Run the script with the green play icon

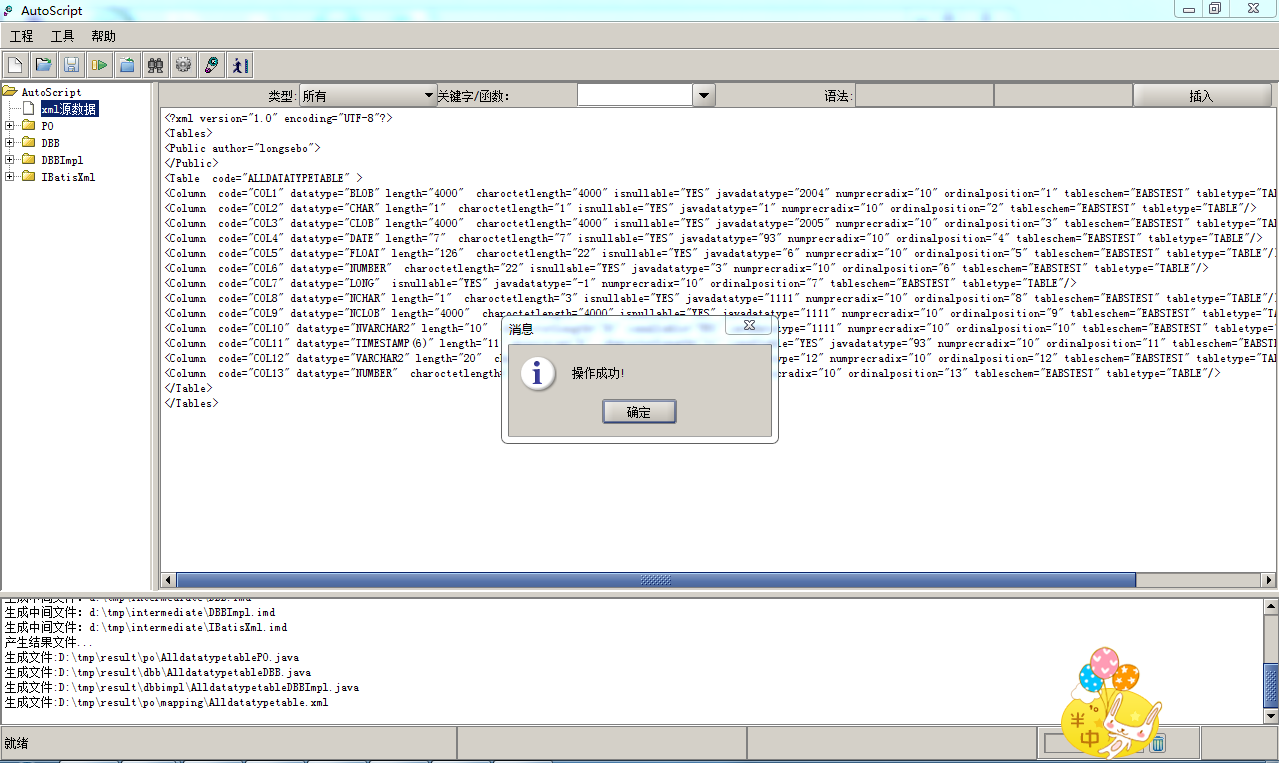click(x=99, y=64)
